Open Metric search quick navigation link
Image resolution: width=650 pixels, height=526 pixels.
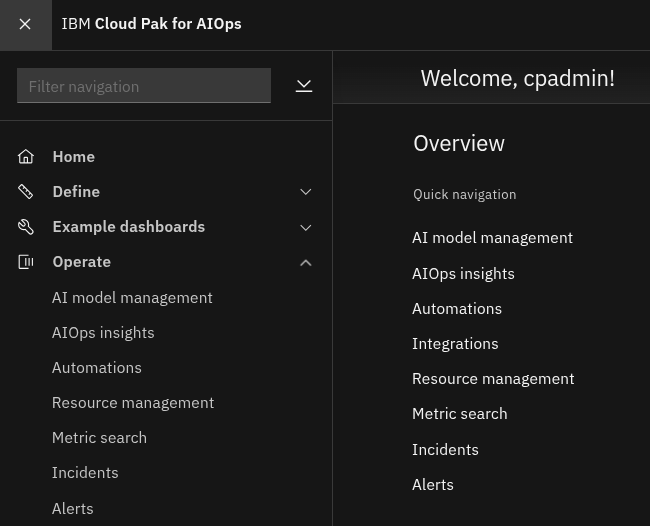460,414
